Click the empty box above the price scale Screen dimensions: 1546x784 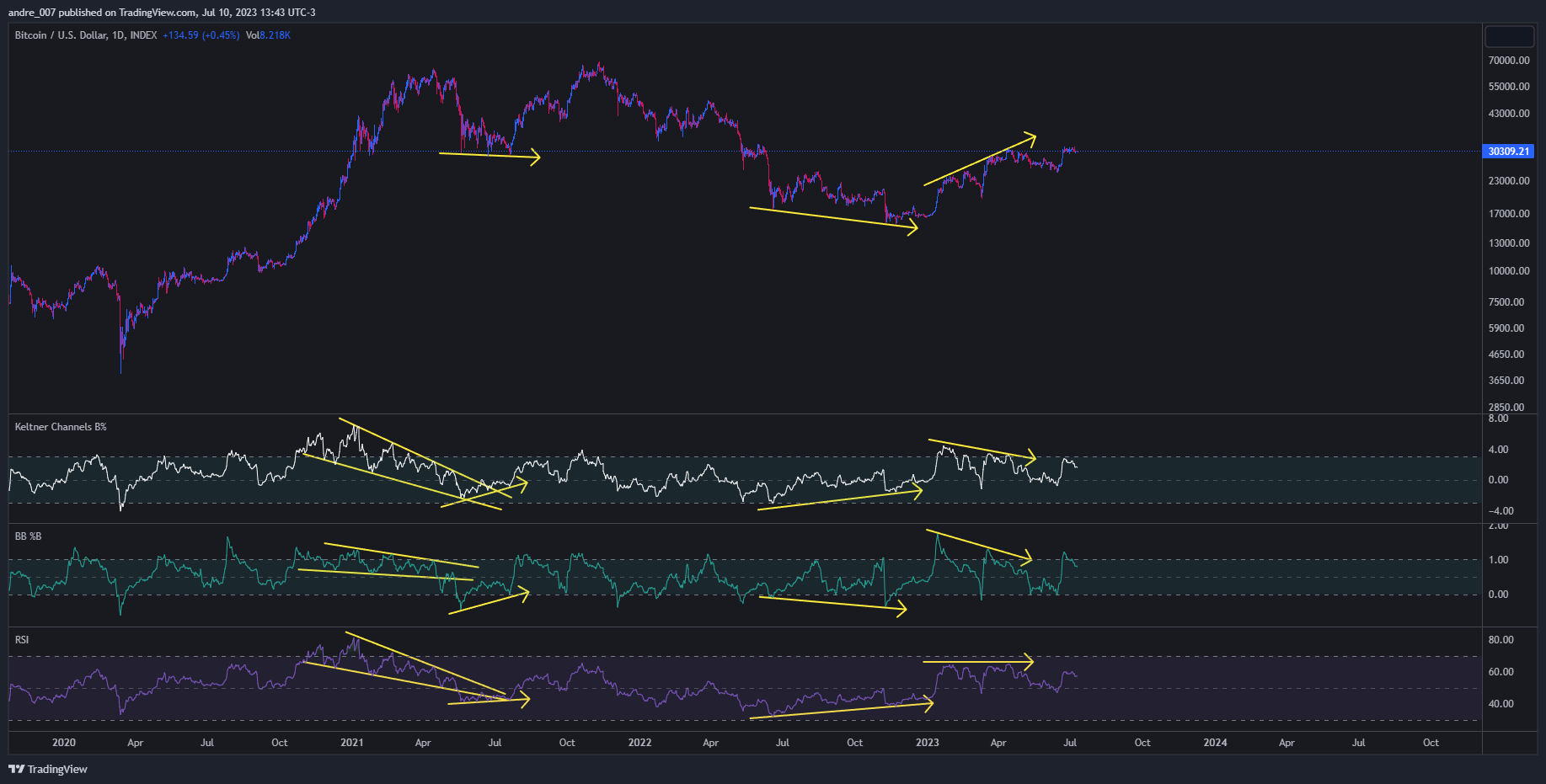click(x=1509, y=36)
